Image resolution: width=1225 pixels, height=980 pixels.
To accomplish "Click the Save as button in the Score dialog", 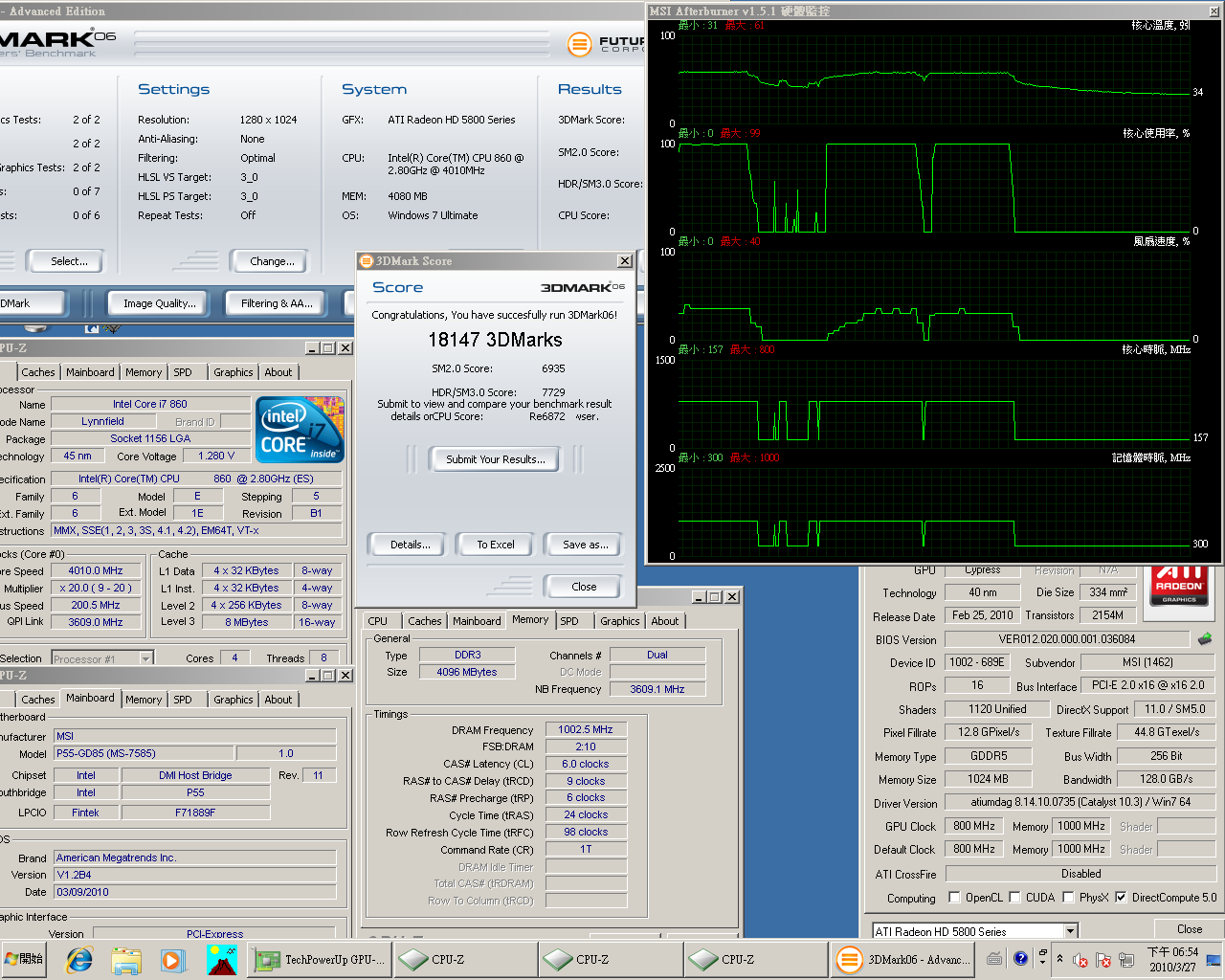I will 585,545.
